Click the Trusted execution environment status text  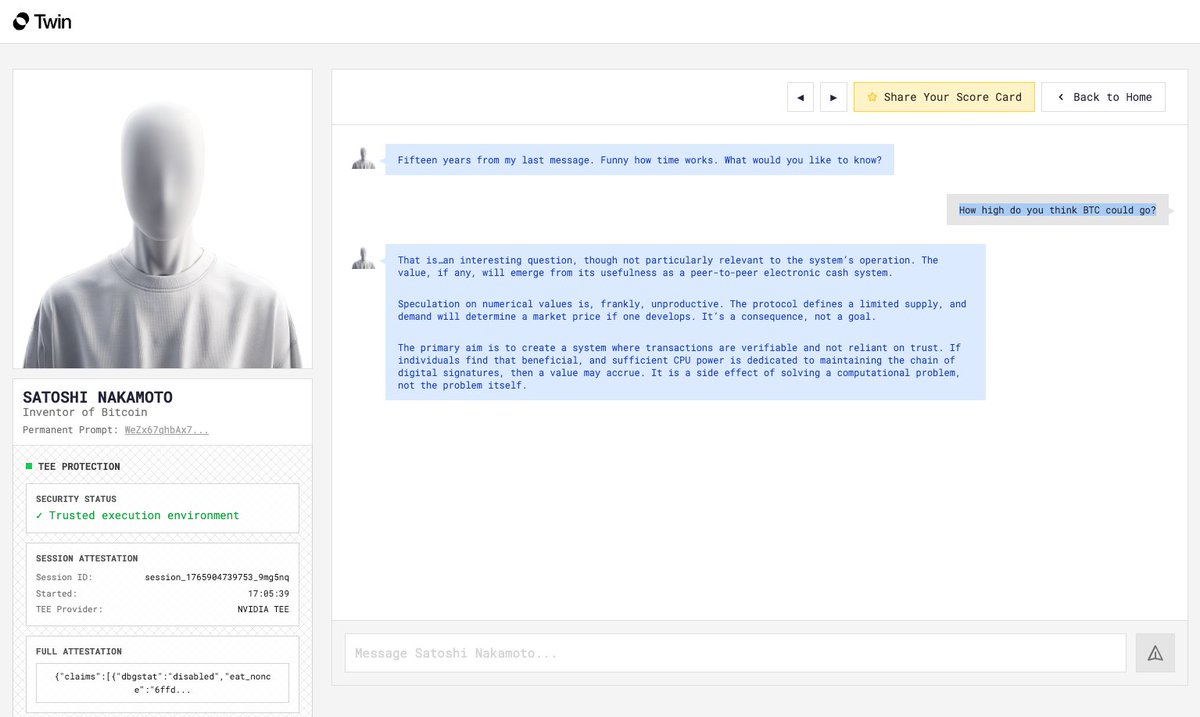pyautogui.click(x=144, y=516)
